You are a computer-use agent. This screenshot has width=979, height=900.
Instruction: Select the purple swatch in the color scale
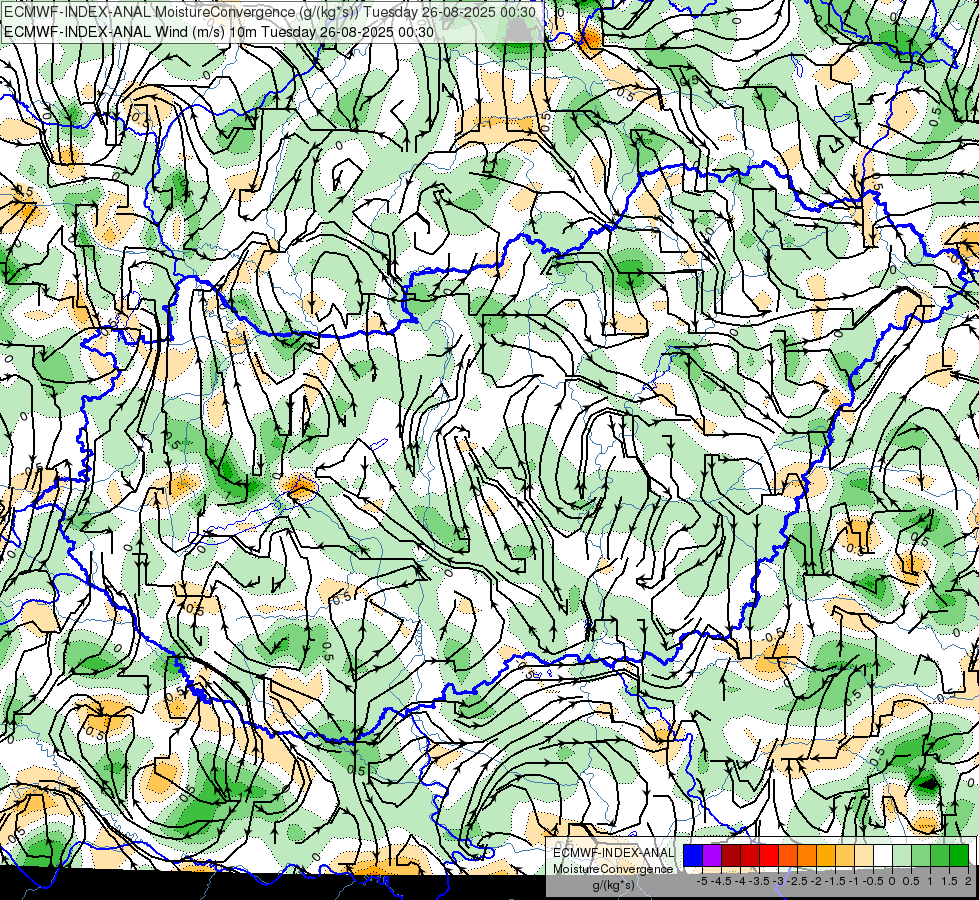click(x=712, y=856)
